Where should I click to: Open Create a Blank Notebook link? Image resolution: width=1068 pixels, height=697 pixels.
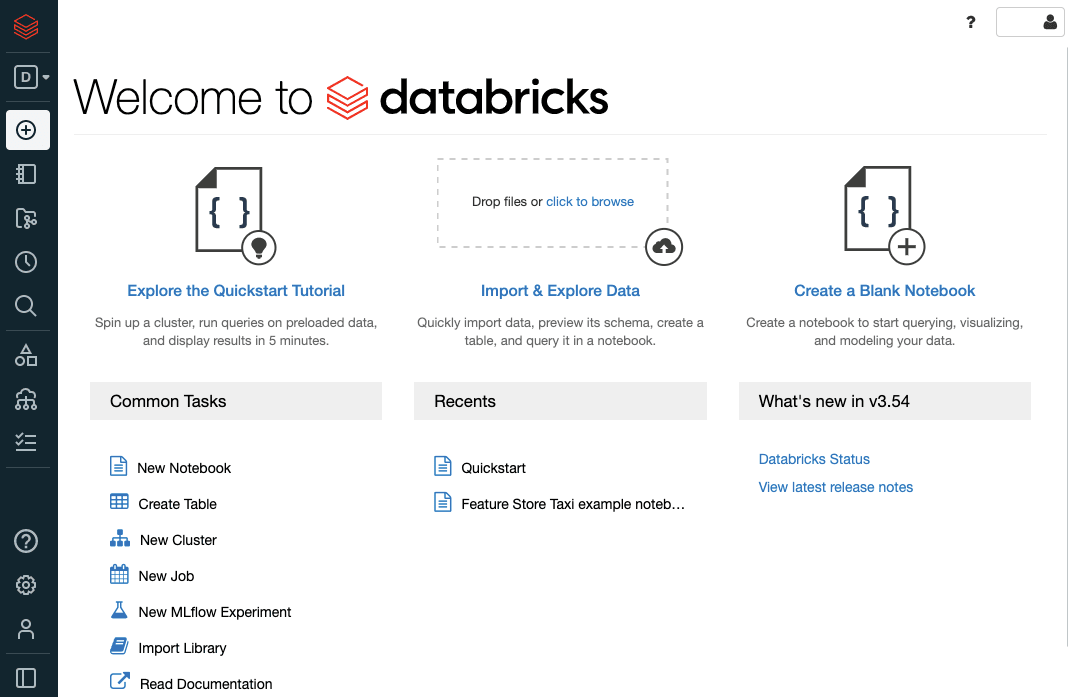884,291
